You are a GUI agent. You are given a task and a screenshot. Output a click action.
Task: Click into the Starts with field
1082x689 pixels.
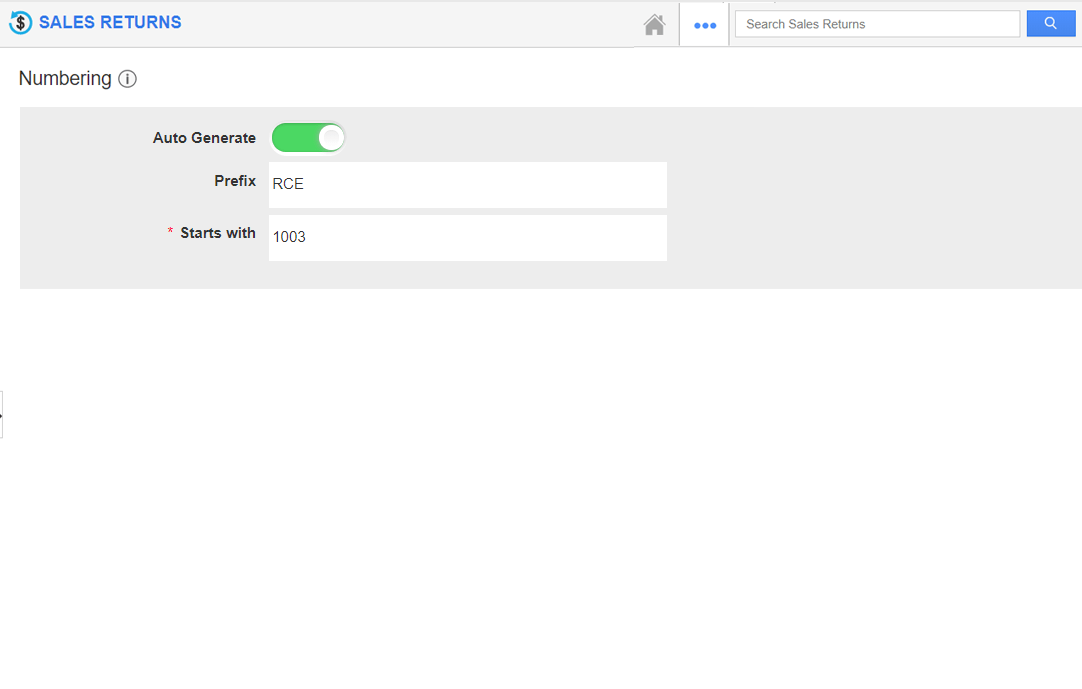point(467,238)
